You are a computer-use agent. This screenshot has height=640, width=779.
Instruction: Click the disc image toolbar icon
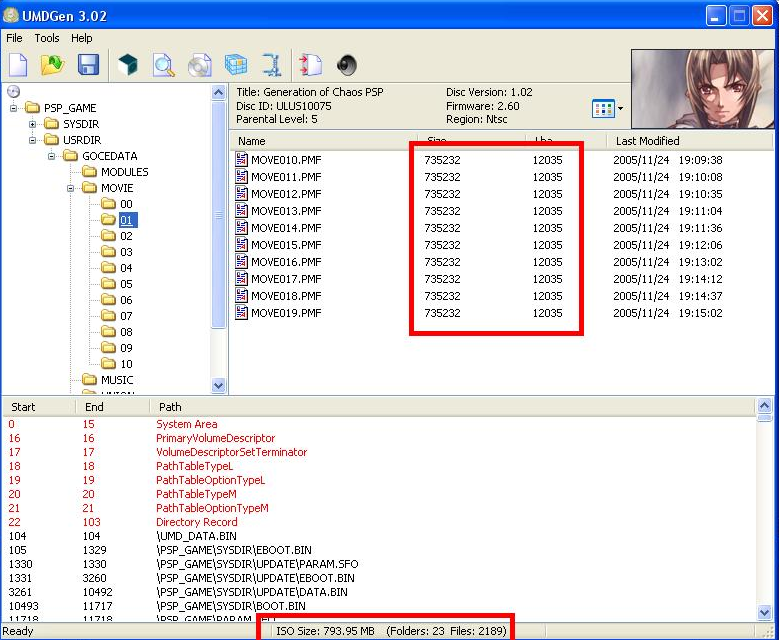tap(199, 66)
